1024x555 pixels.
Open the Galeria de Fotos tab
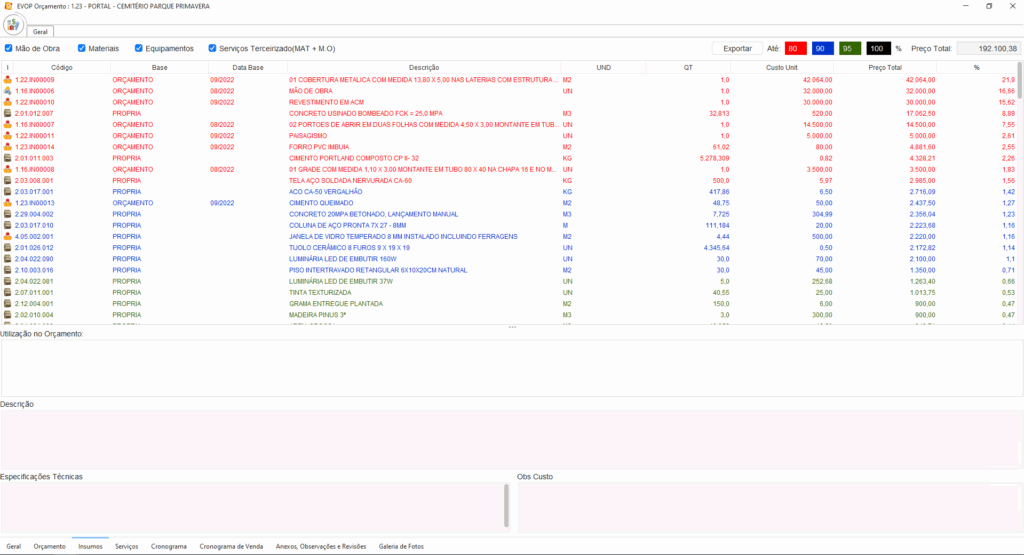tap(401, 547)
